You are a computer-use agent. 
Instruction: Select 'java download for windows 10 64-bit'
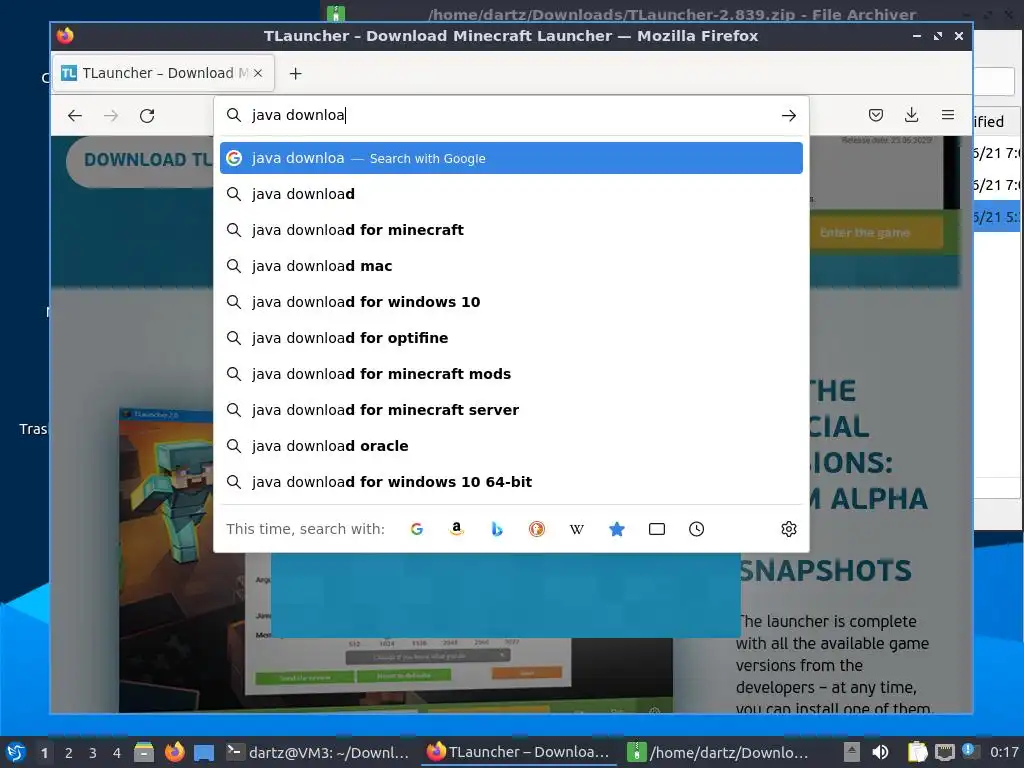(511, 481)
